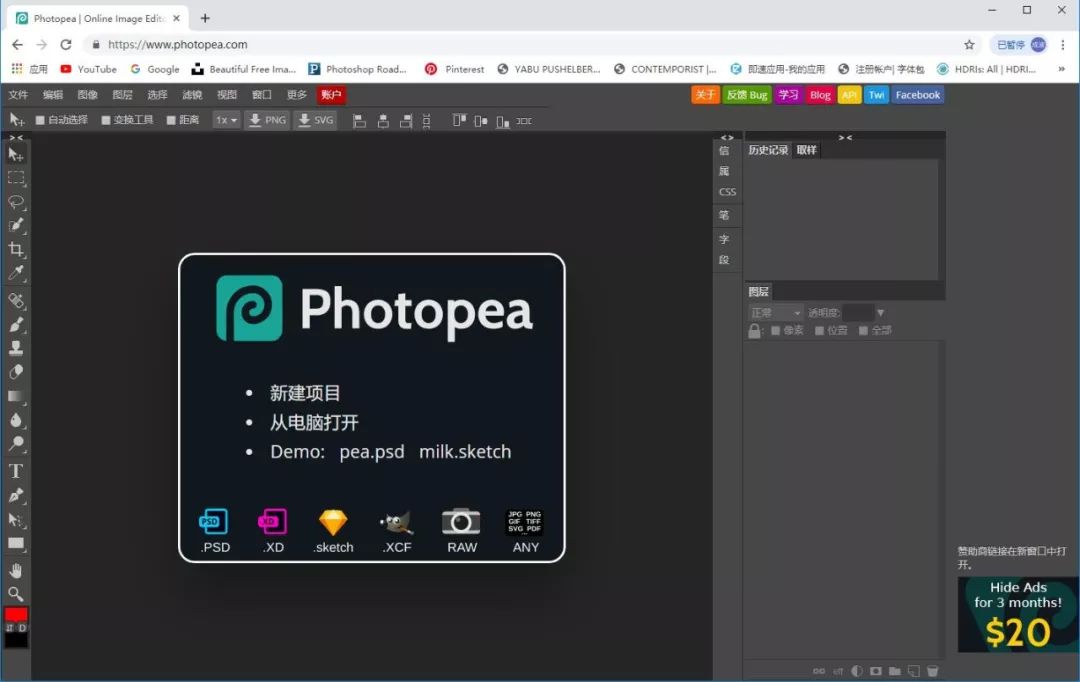
Task: Select the Lasso tool
Action: click(x=16, y=202)
